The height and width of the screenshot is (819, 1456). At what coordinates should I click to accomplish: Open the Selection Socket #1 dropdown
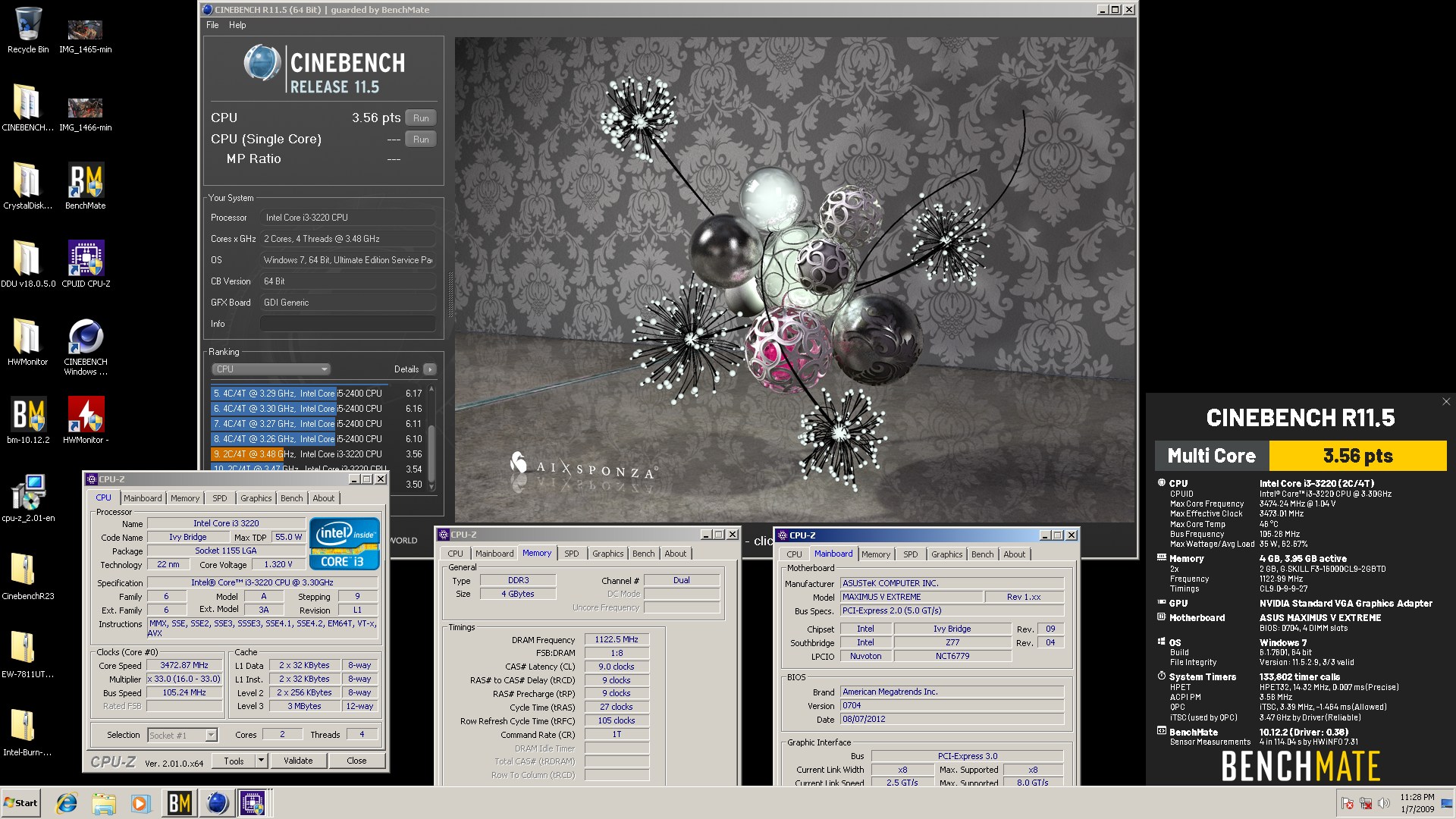click(x=182, y=735)
